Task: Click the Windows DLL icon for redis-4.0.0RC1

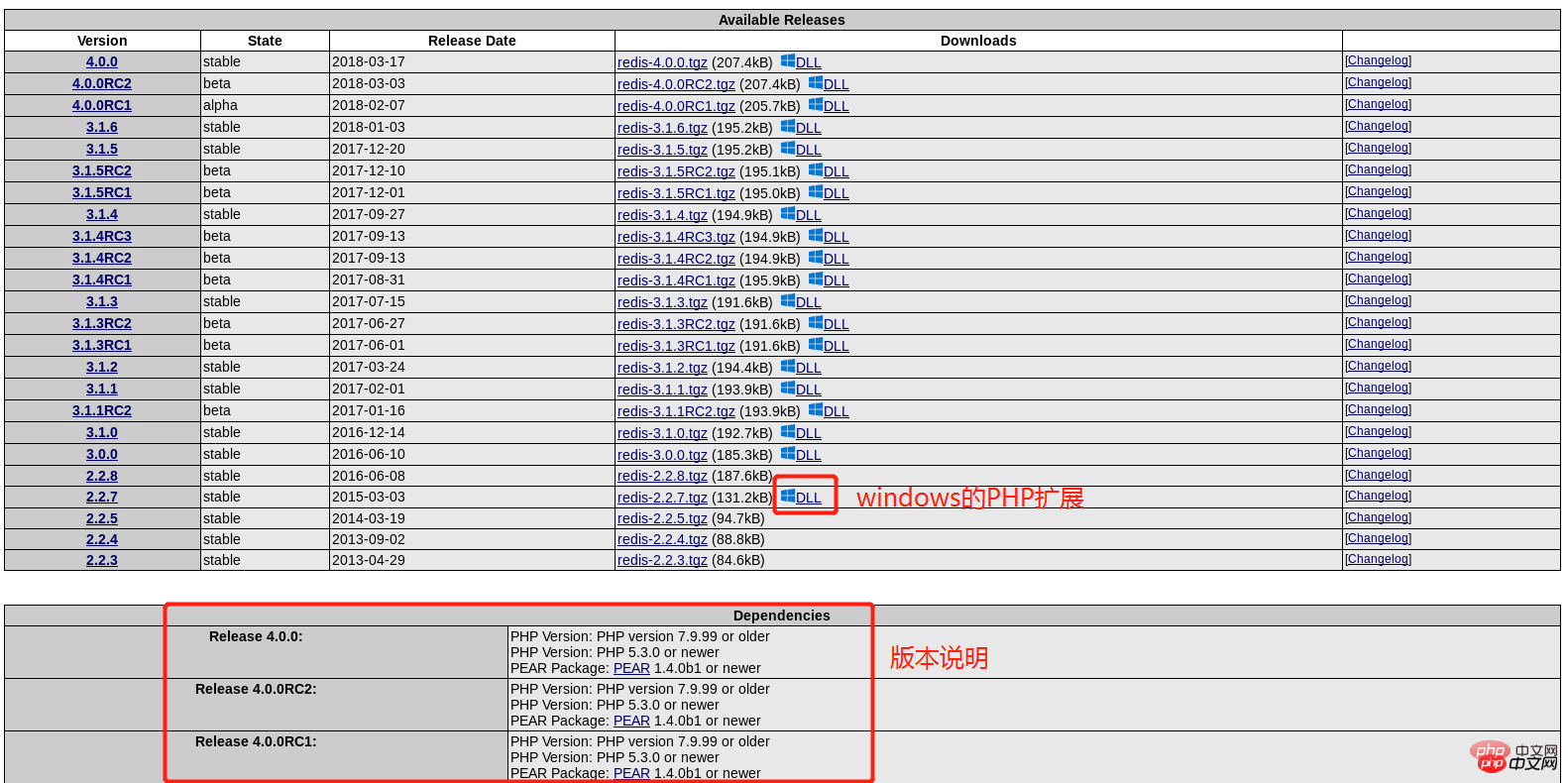Action: [x=816, y=105]
